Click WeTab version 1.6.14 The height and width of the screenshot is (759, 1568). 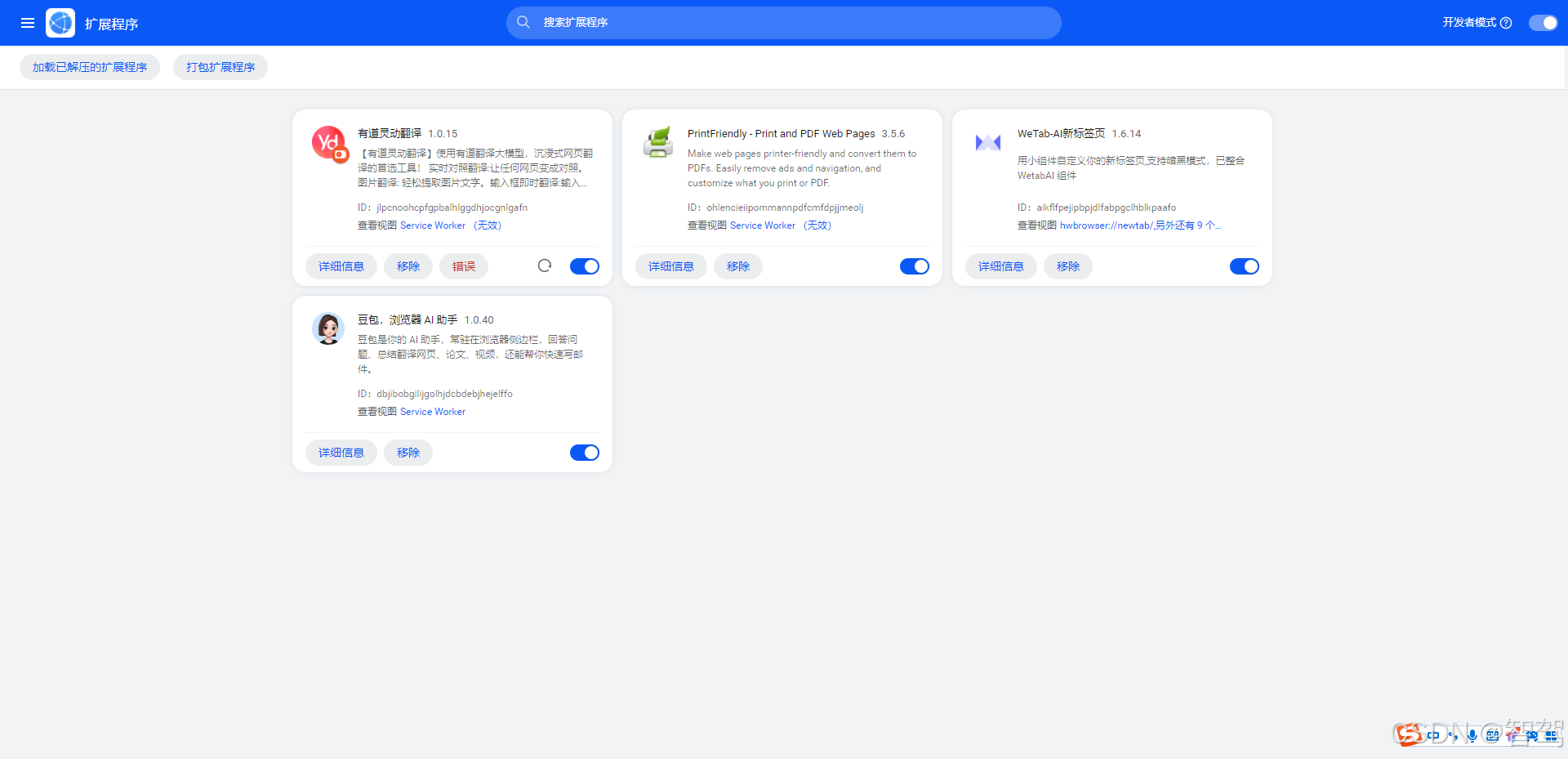(1126, 134)
